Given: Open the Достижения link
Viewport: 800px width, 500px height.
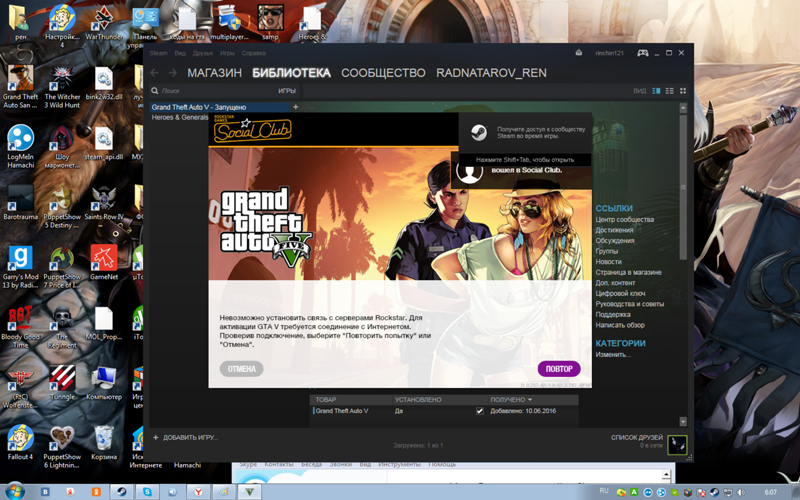Looking at the screenshot, I should click(614, 230).
